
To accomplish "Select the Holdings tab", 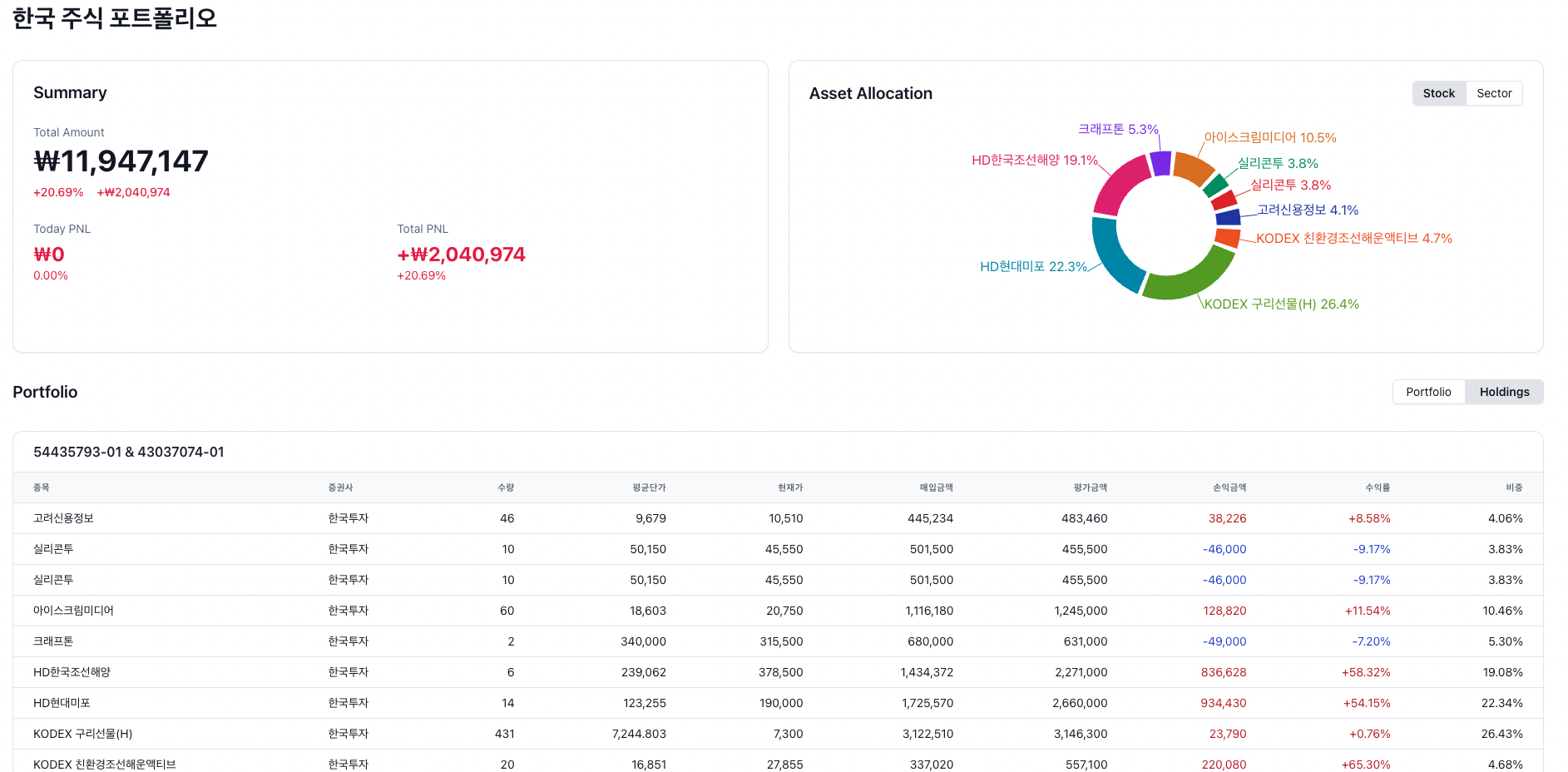I will (1504, 392).
